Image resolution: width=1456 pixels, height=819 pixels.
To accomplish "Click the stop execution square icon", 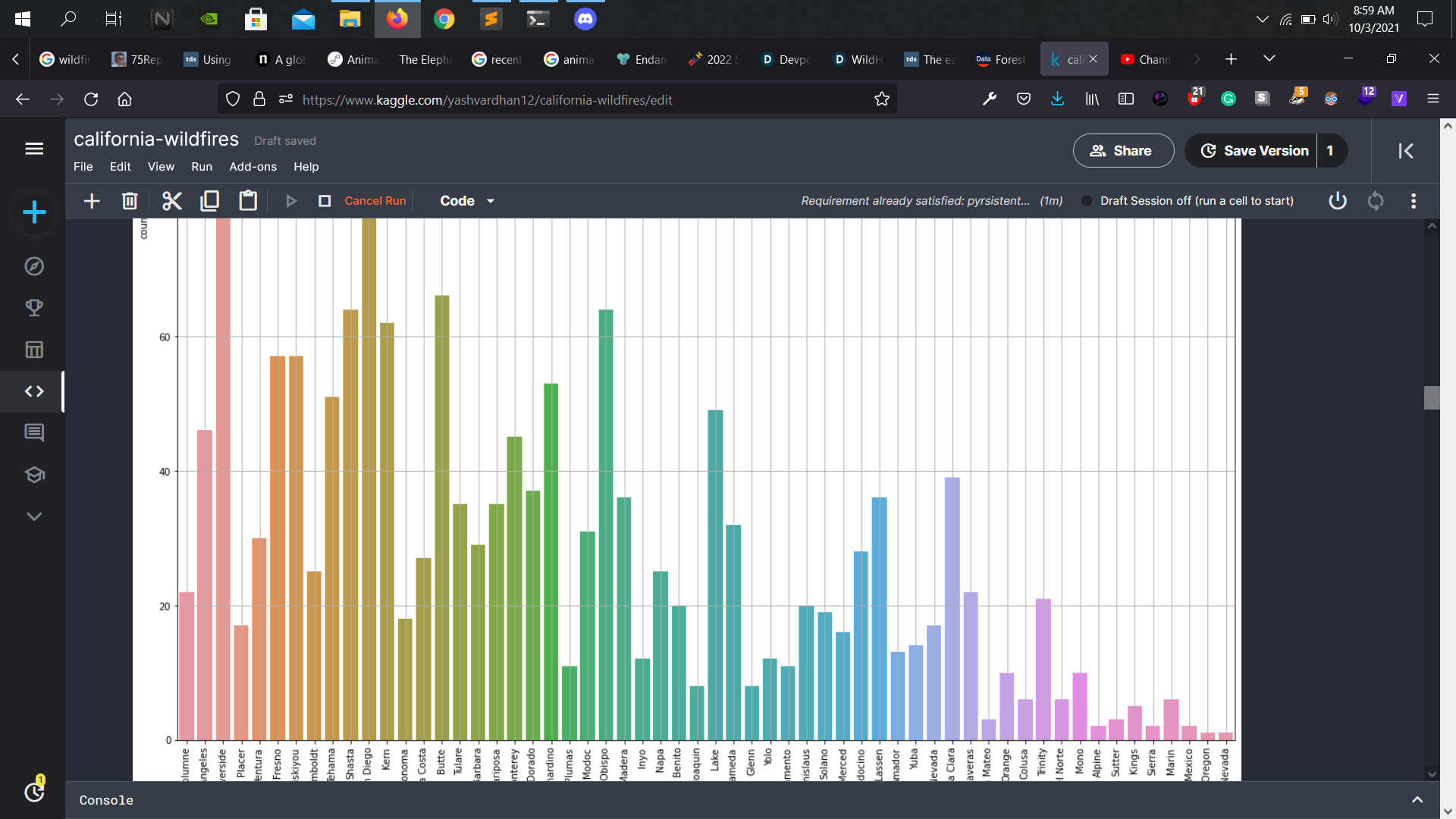I will [325, 201].
